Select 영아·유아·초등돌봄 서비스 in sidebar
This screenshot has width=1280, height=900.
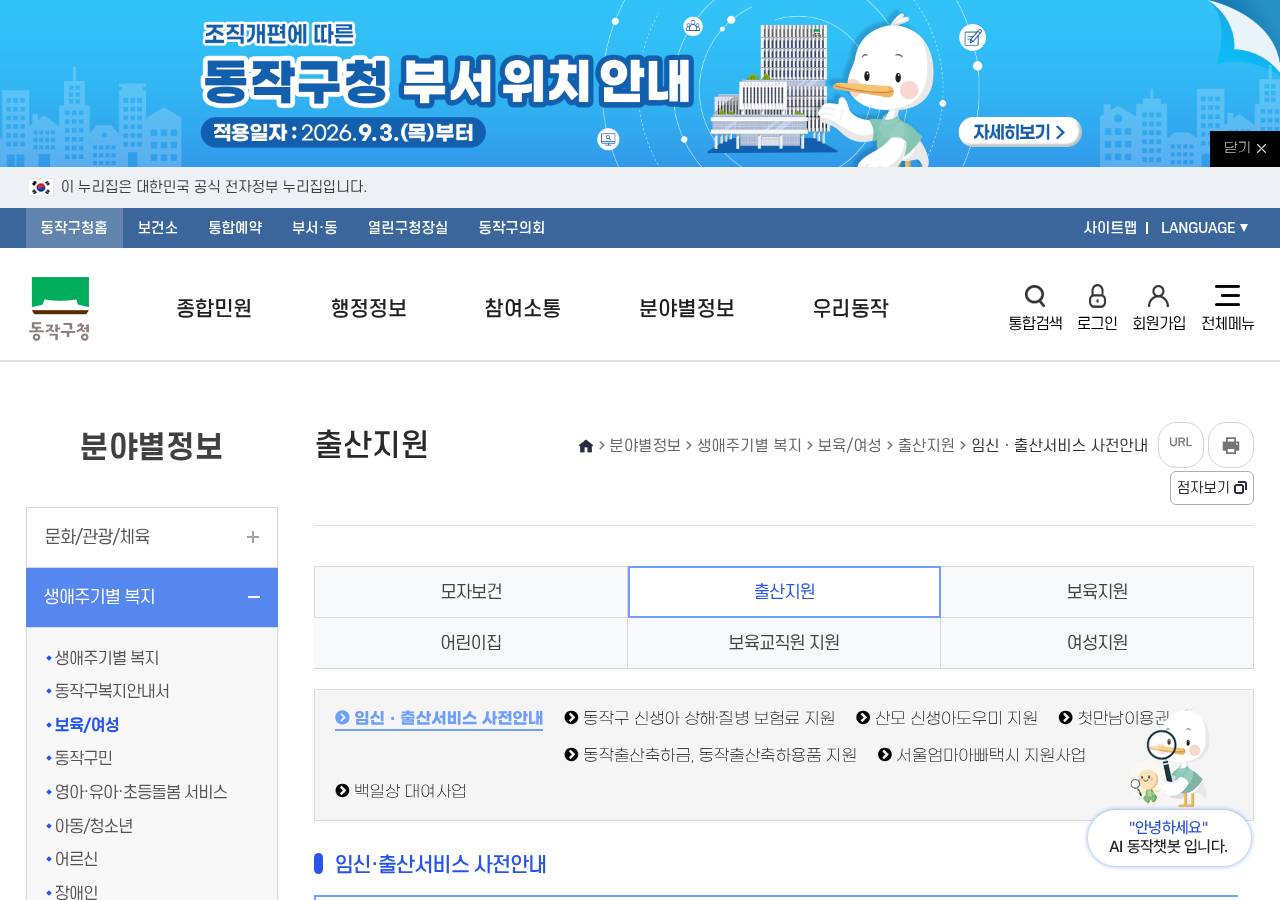(141, 792)
